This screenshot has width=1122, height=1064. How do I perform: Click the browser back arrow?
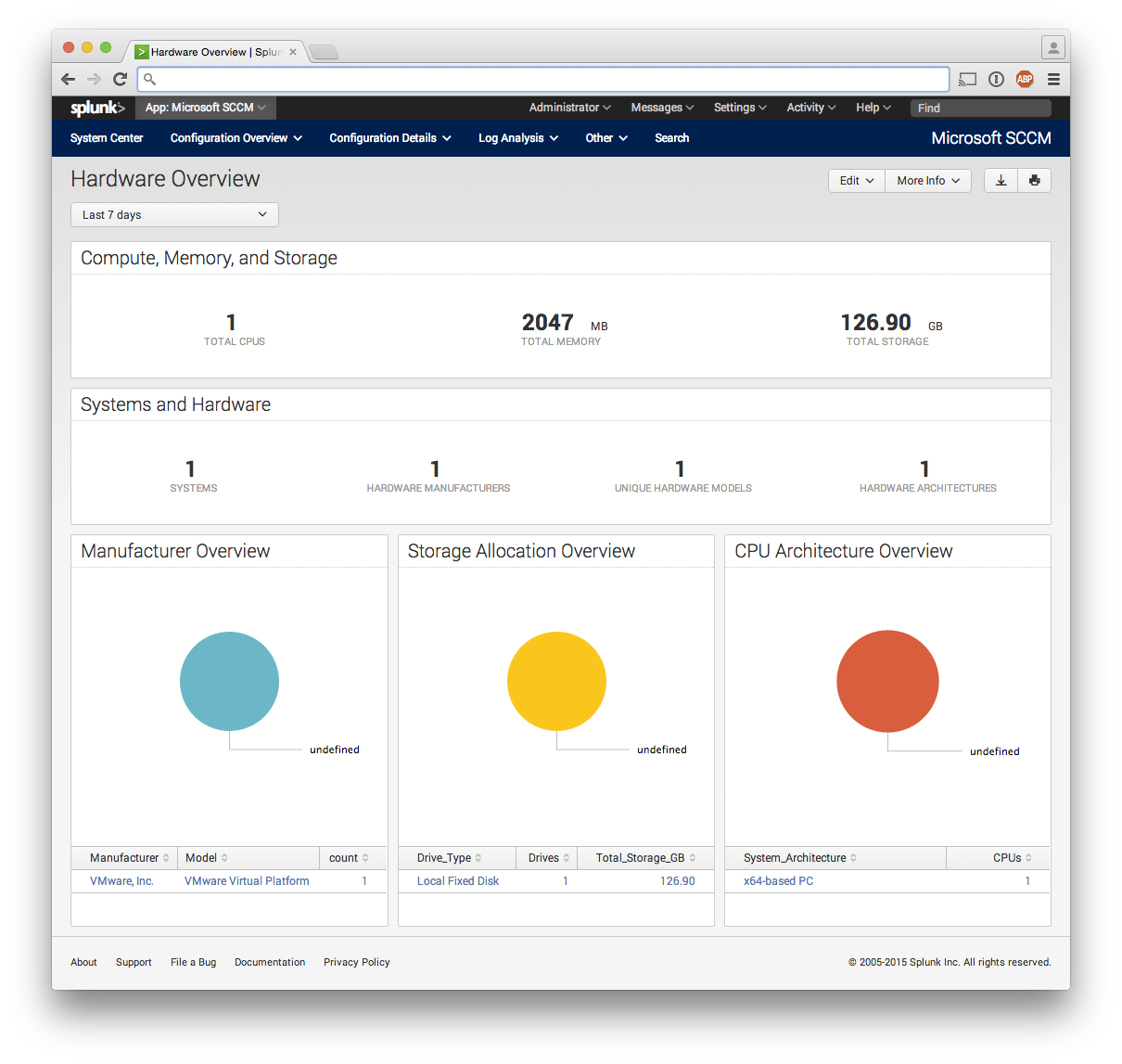[68, 79]
